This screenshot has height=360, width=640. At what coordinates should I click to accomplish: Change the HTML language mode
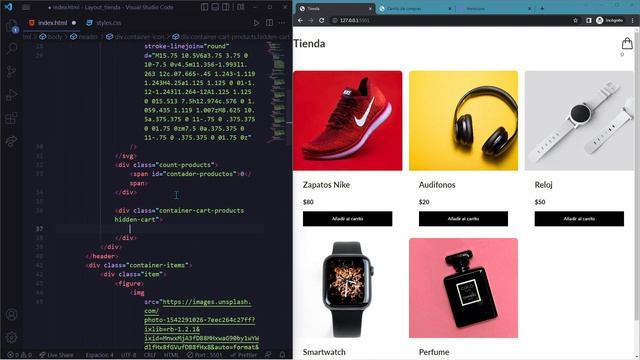point(171,355)
